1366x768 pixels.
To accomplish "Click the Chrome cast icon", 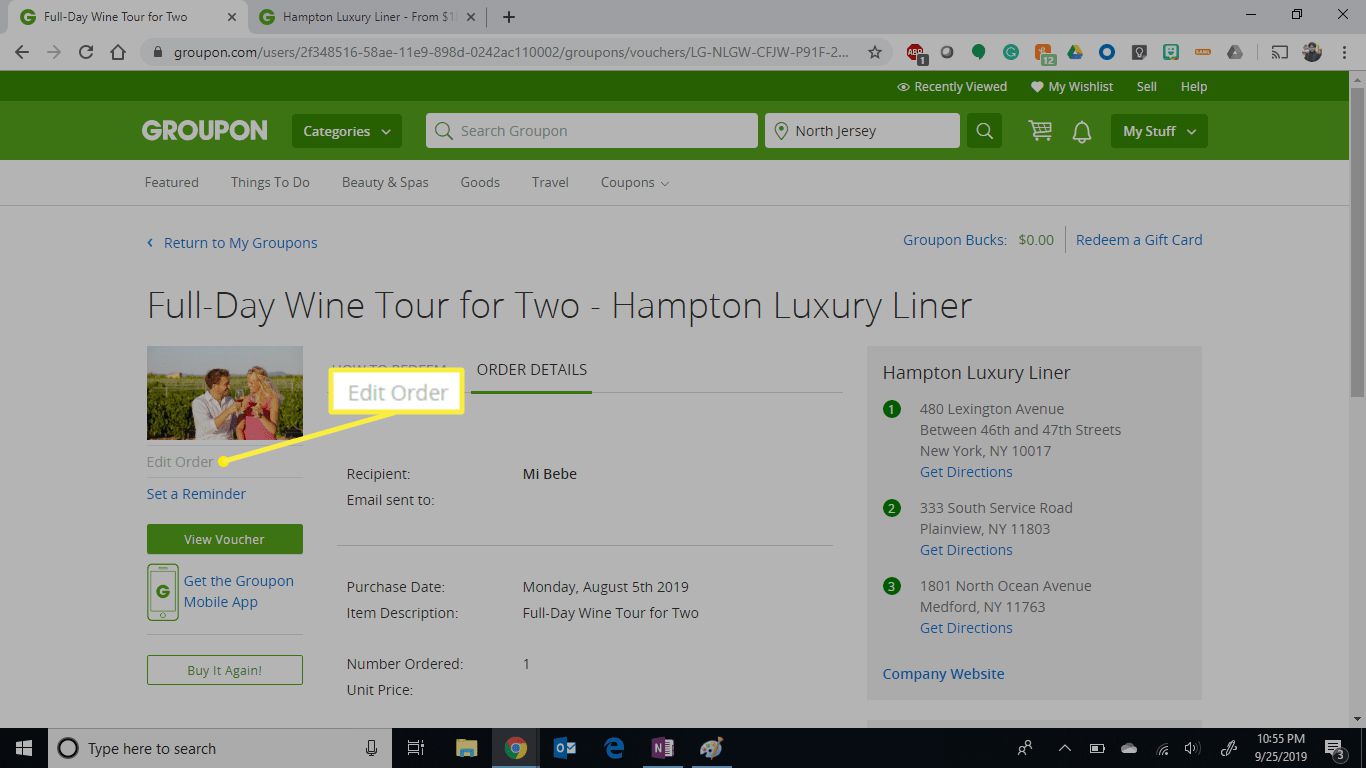I will point(1280,52).
